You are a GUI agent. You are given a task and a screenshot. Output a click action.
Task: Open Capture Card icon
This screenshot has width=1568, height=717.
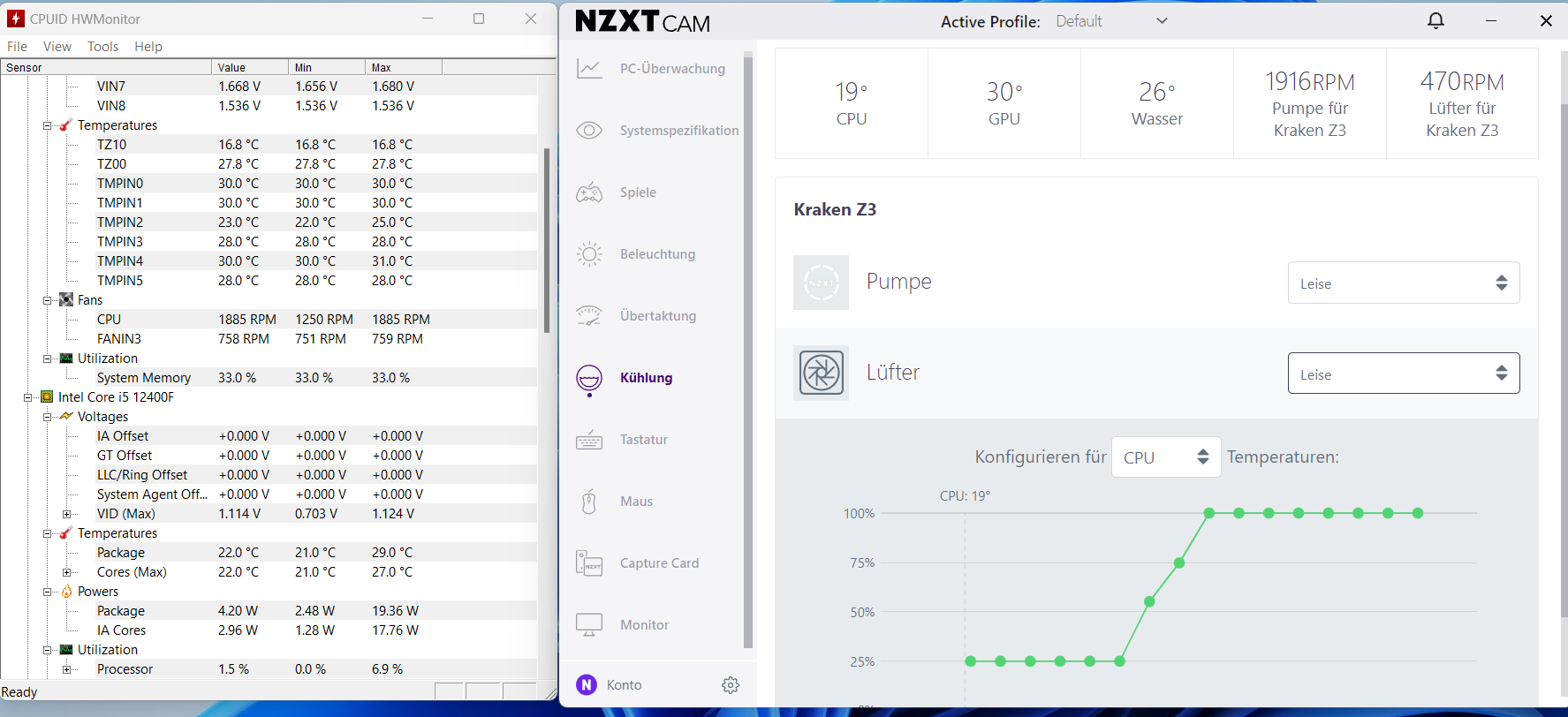(x=589, y=563)
